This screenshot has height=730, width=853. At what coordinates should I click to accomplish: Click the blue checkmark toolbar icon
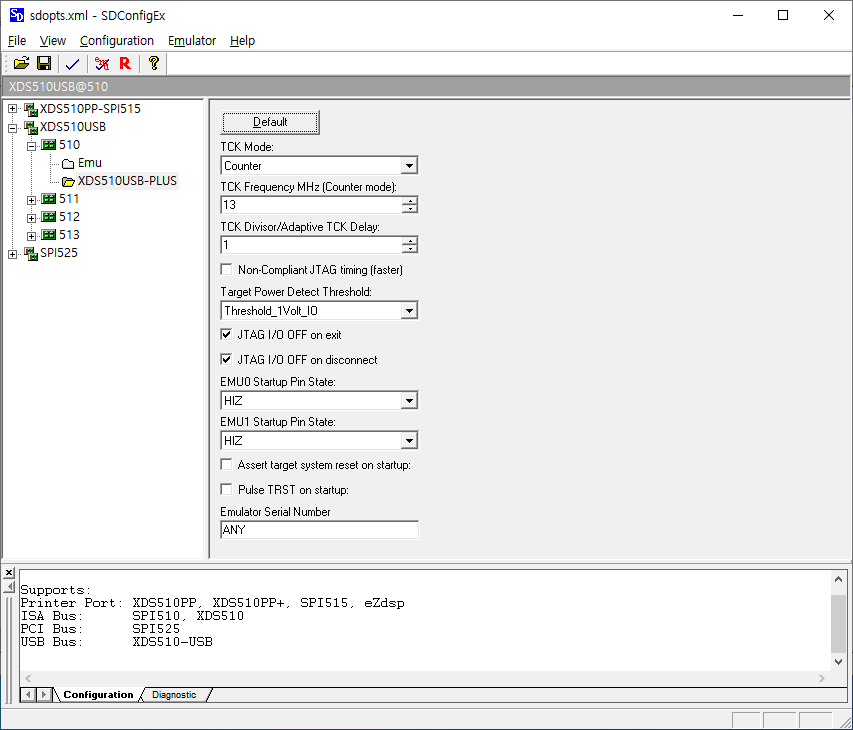tap(72, 64)
